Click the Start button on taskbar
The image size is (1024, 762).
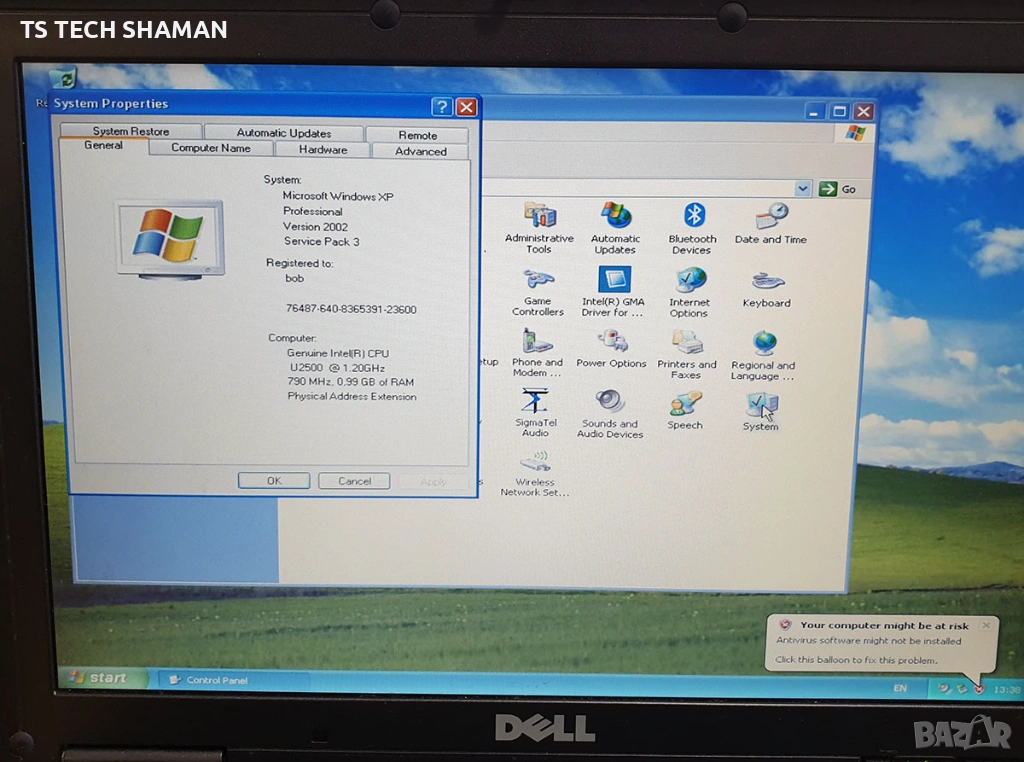pos(99,678)
